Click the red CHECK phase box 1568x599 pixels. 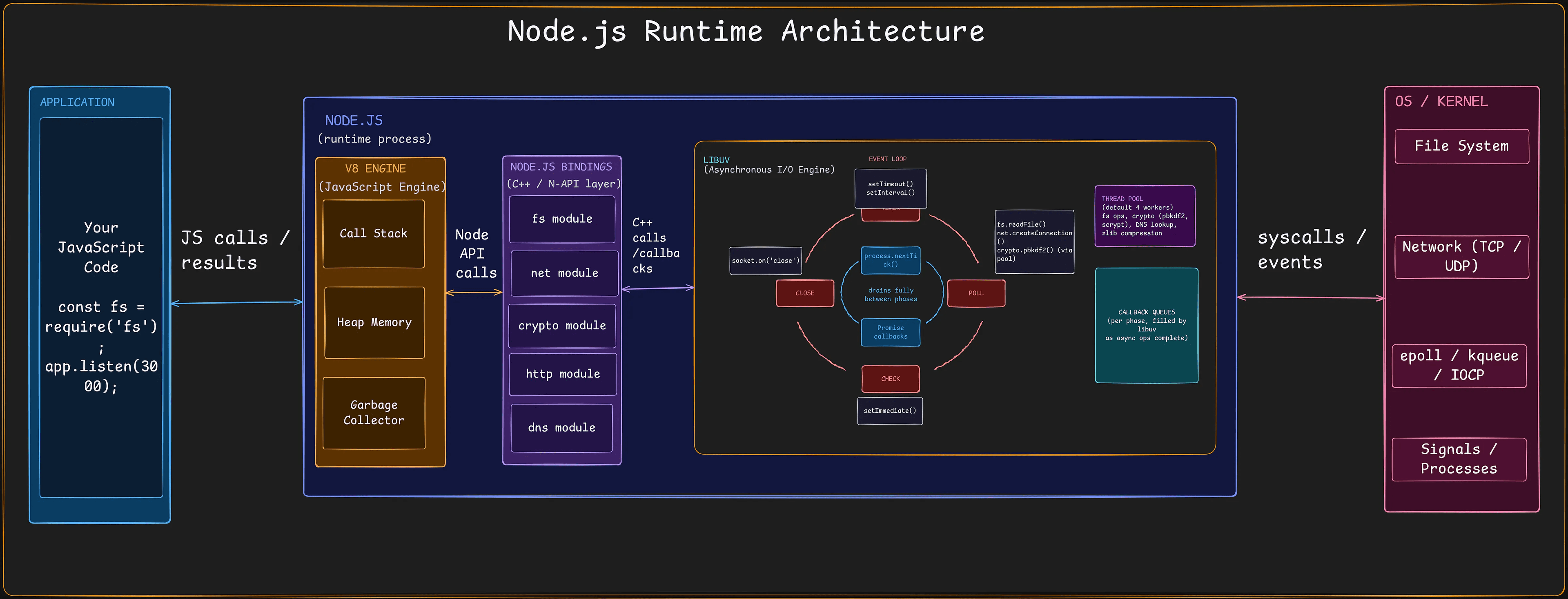pyautogui.click(x=891, y=379)
